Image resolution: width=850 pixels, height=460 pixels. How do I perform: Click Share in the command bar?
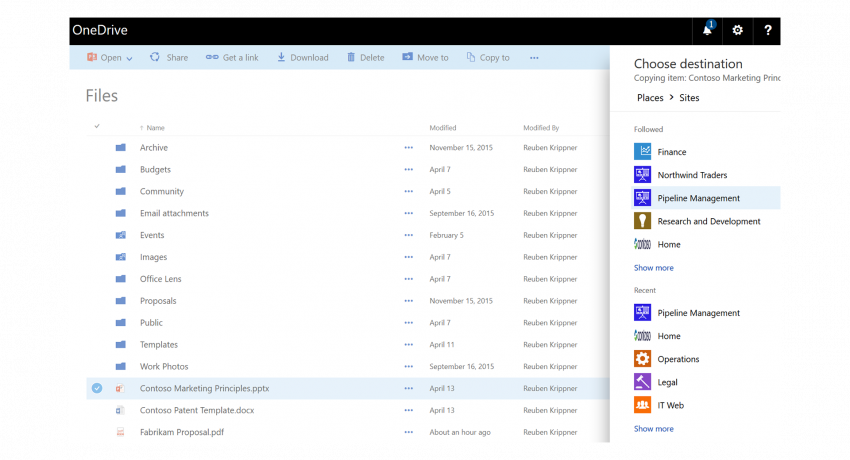coord(169,57)
